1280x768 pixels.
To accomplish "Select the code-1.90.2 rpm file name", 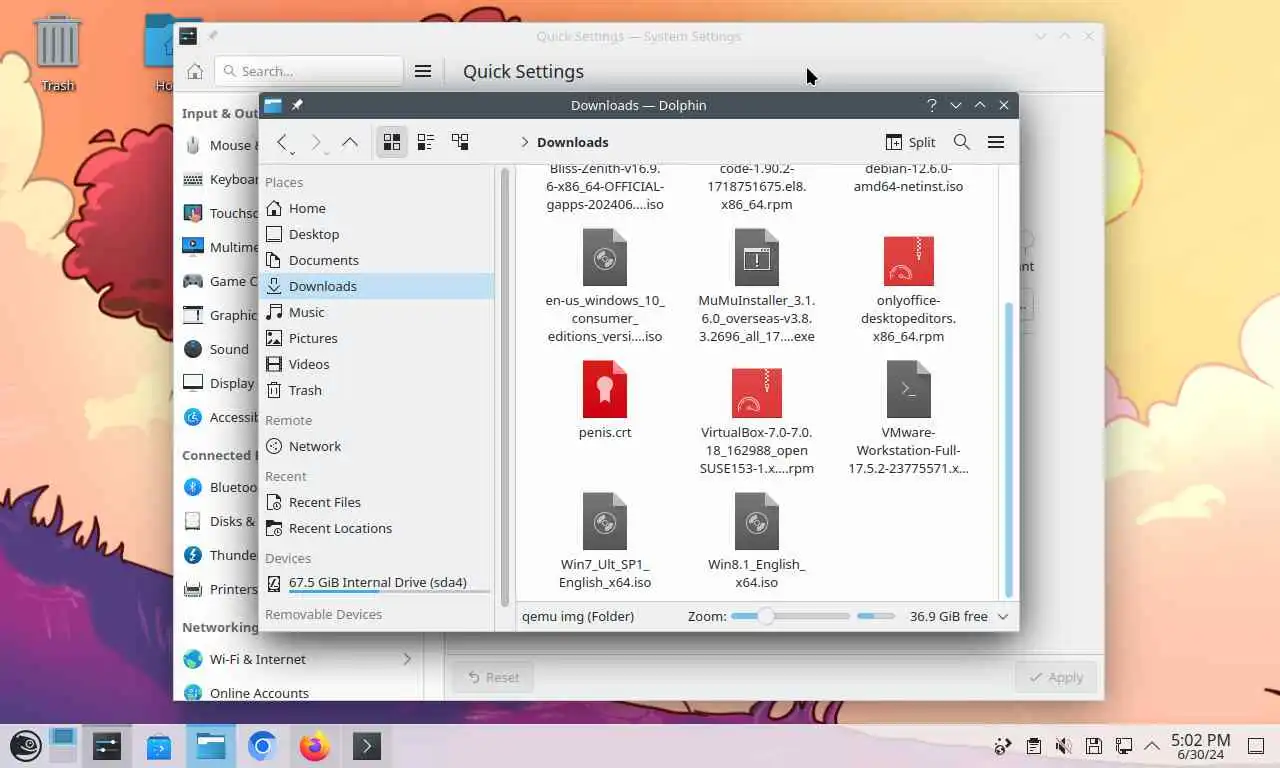I will [757, 186].
